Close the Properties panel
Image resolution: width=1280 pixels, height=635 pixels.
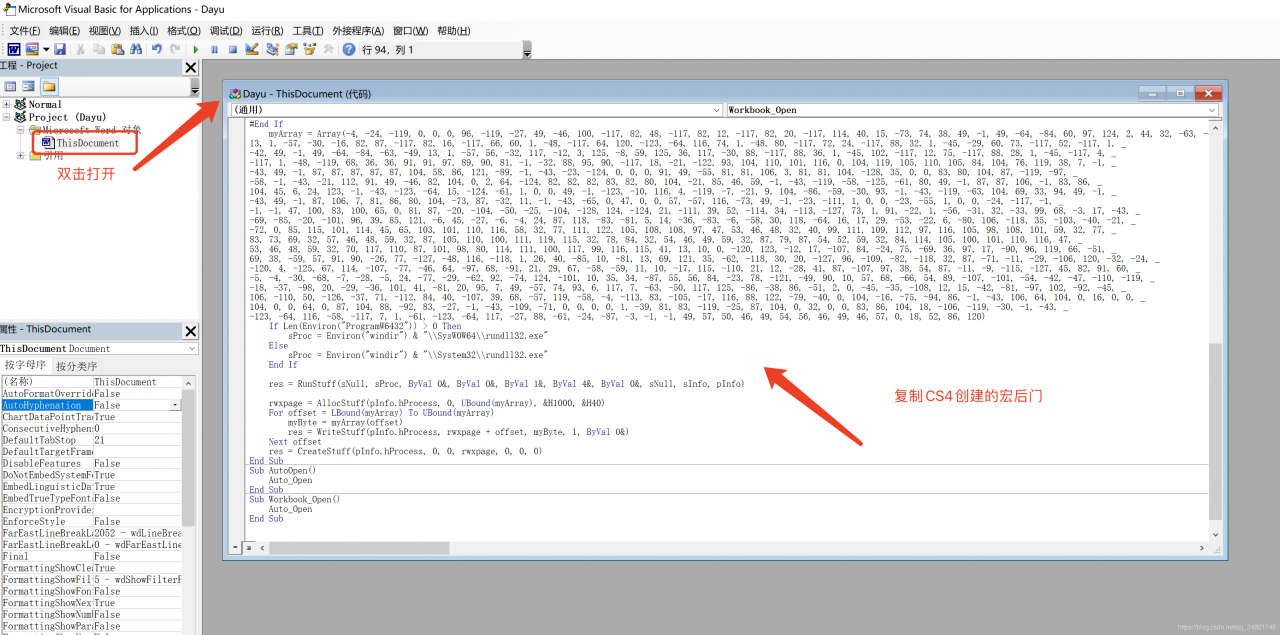coord(190,331)
